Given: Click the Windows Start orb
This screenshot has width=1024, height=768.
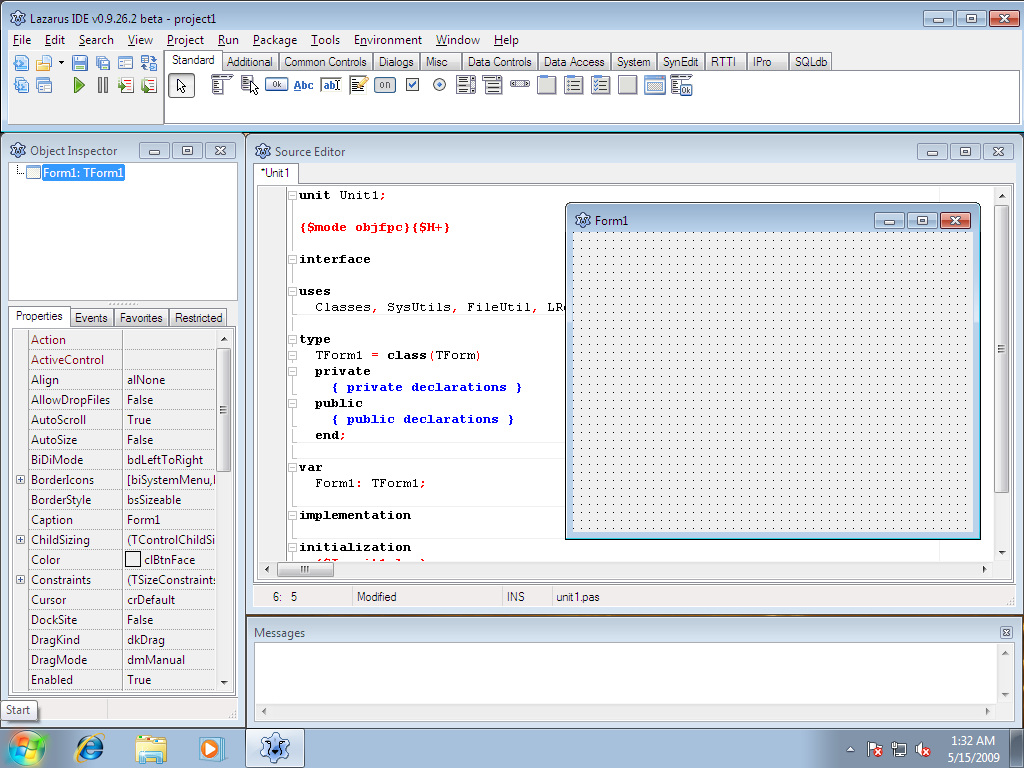Looking at the screenshot, I should (x=26, y=748).
